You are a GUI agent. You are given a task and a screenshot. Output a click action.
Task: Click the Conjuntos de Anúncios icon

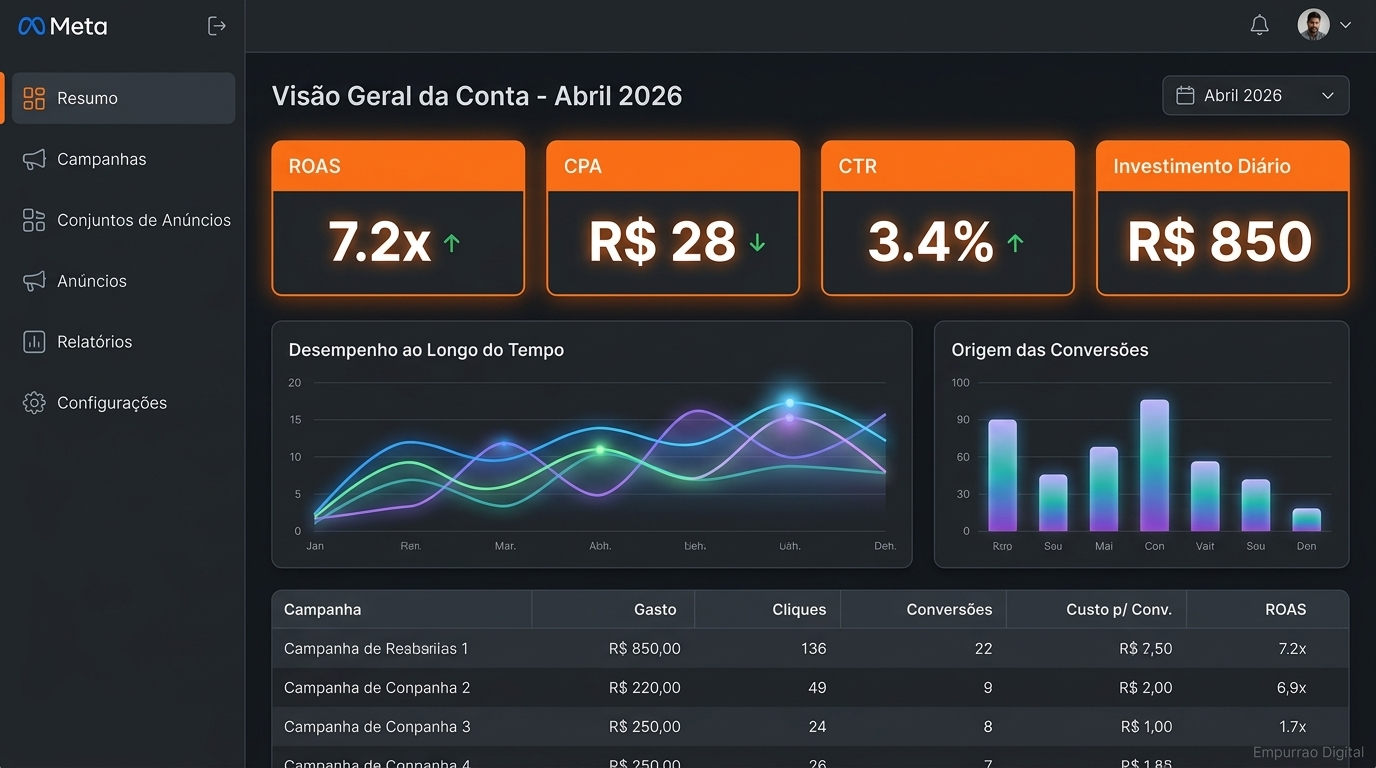pyautogui.click(x=34, y=220)
